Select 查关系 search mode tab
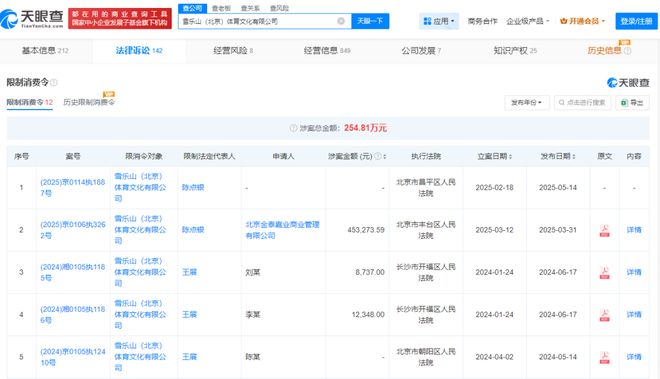660x379 pixels. pyautogui.click(x=250, y=8)
